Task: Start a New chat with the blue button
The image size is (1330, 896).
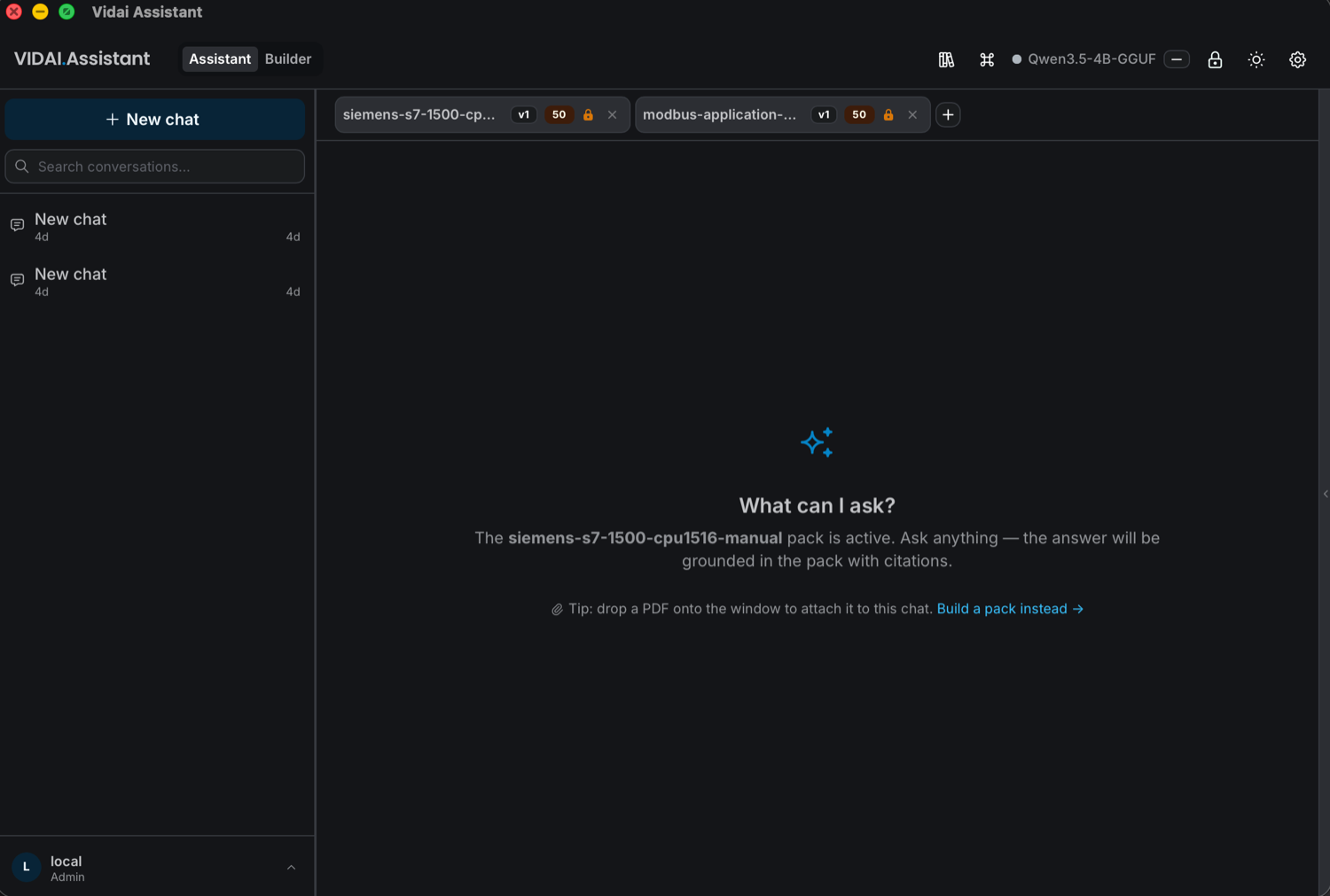Action: coord(155,119)
